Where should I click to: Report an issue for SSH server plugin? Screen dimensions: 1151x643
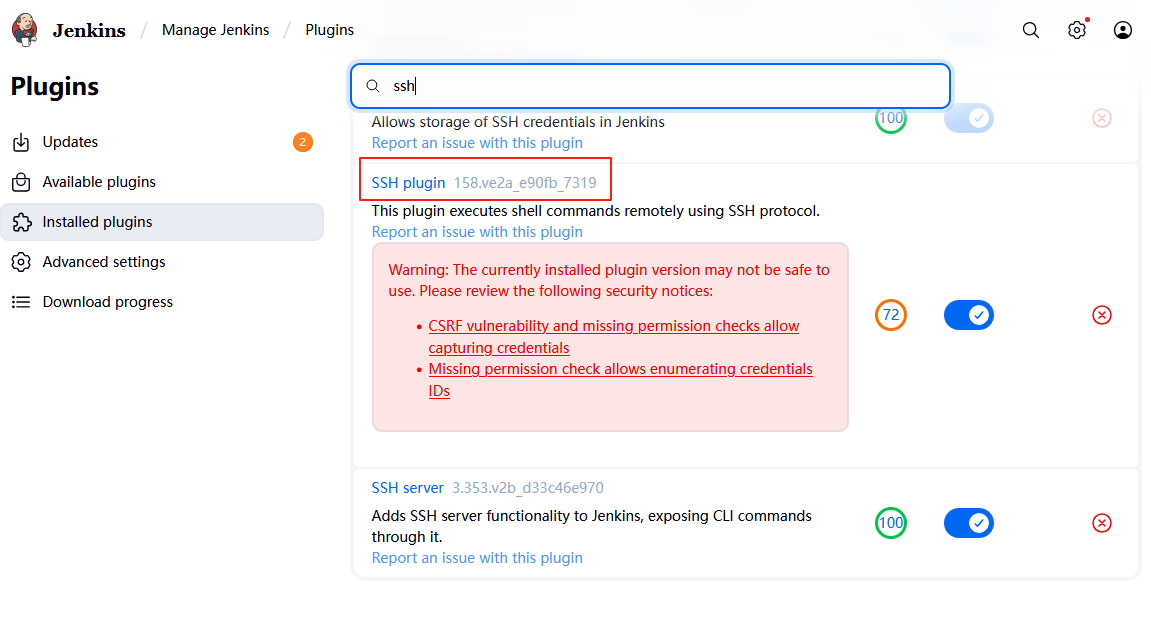tap(477, 558)
